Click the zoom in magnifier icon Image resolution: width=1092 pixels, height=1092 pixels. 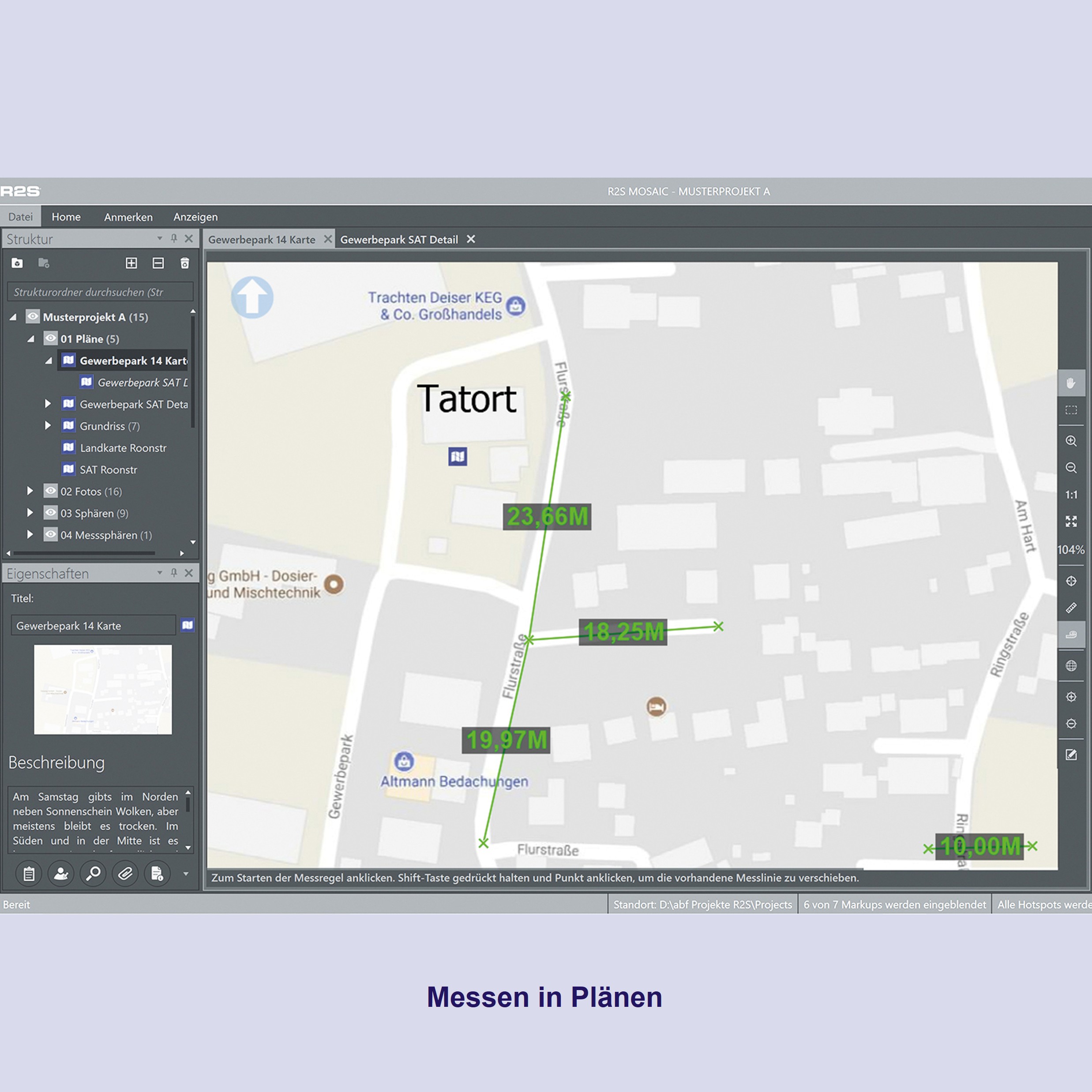[1070, 441]
